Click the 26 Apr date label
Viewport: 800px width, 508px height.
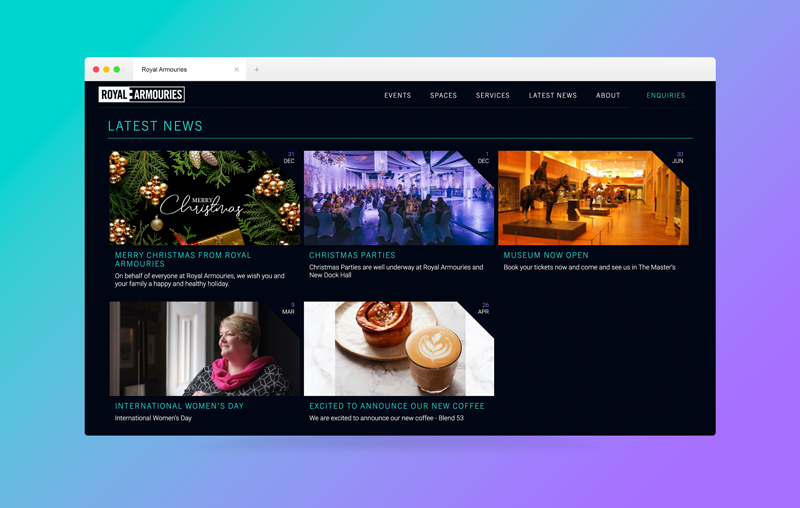(484, 309)
